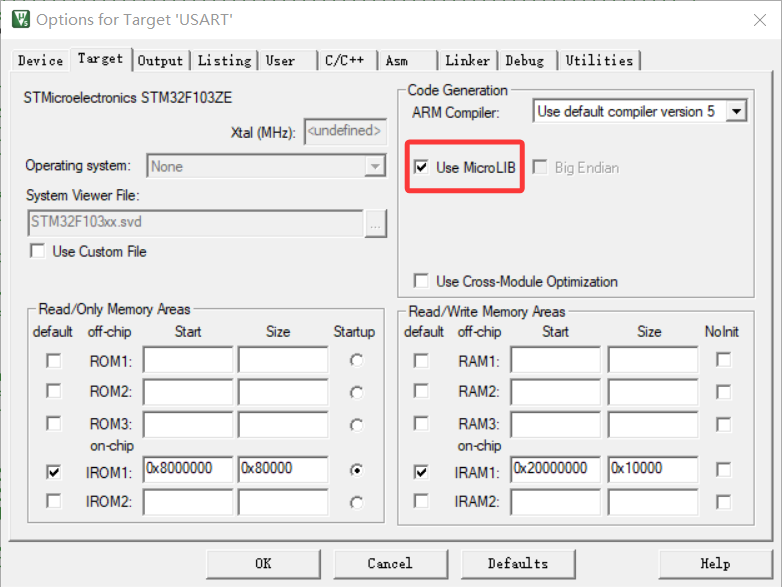Screen dimensions: 782x587
Task: Select IROM1 Startup radio button
Action: click(x=356, y=470)
